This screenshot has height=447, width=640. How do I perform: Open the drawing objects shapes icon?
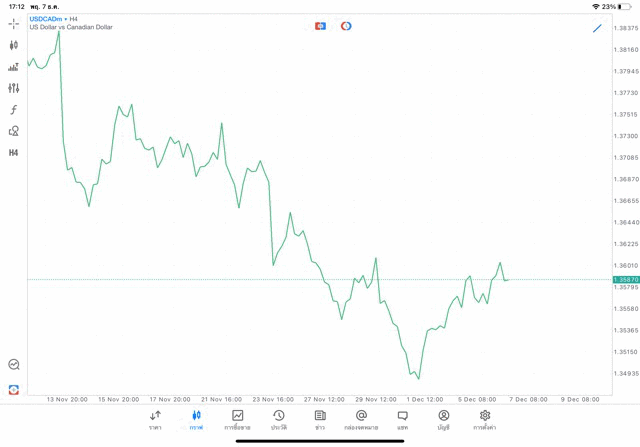(13, 131)
